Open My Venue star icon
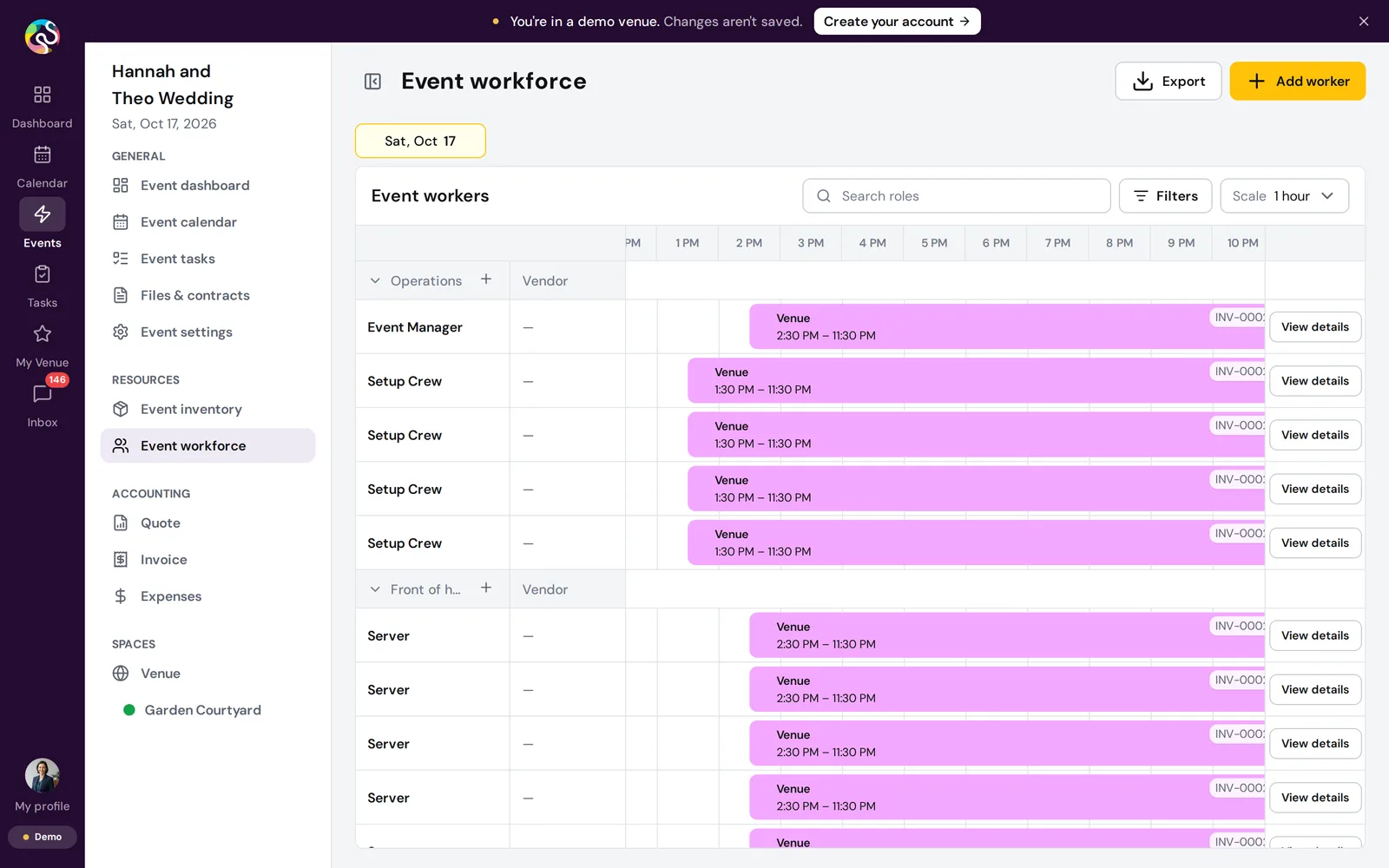The width and height of the screenshot is (1389, 868). click(42, 334)
